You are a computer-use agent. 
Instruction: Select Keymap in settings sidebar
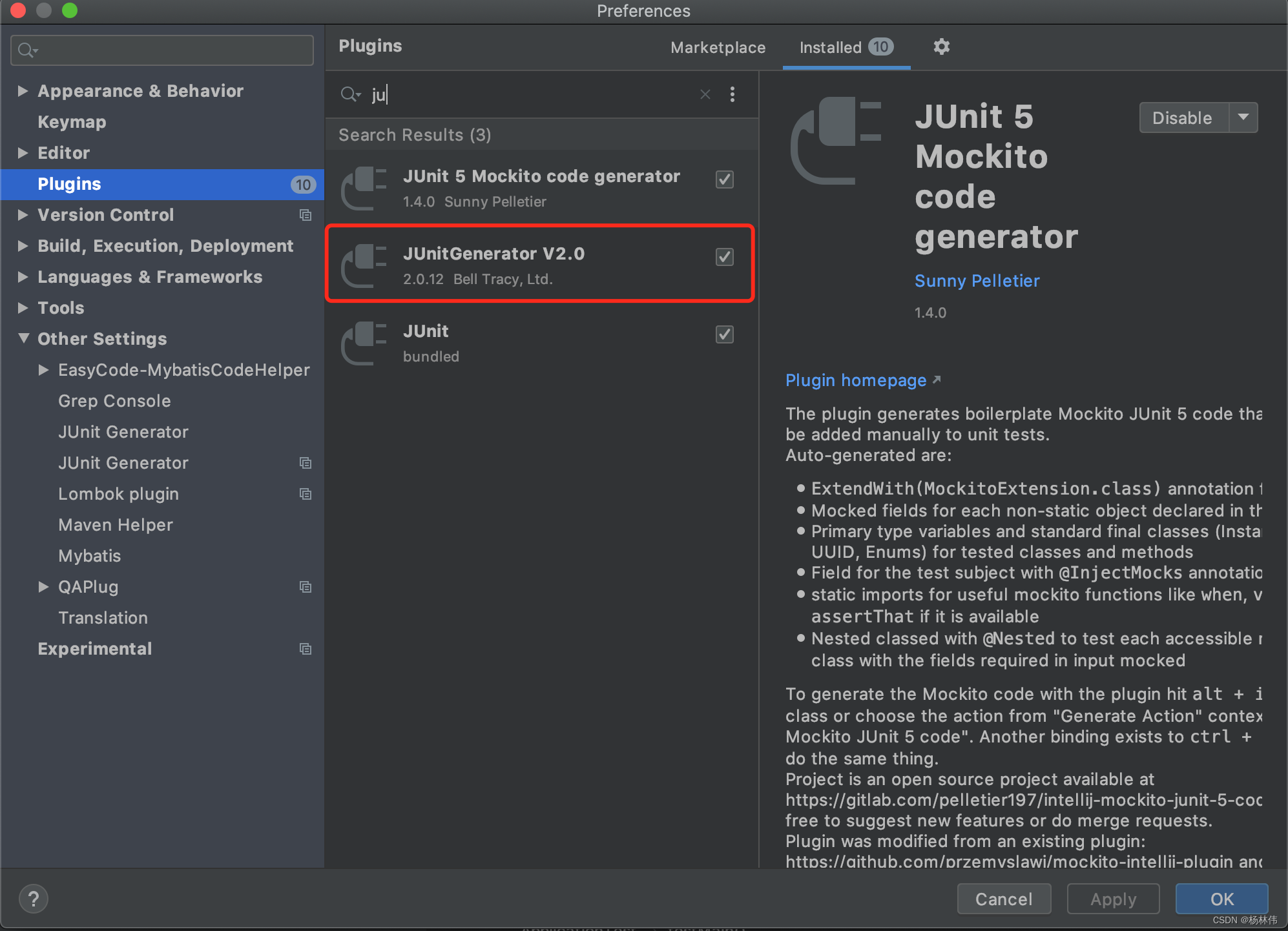coord(72,122)
